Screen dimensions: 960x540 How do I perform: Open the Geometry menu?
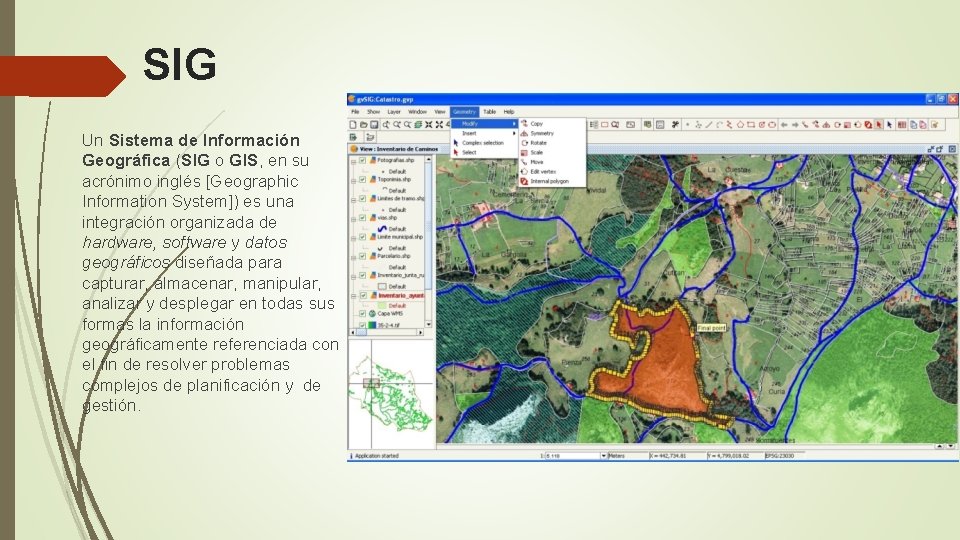[x=464, y=112]
